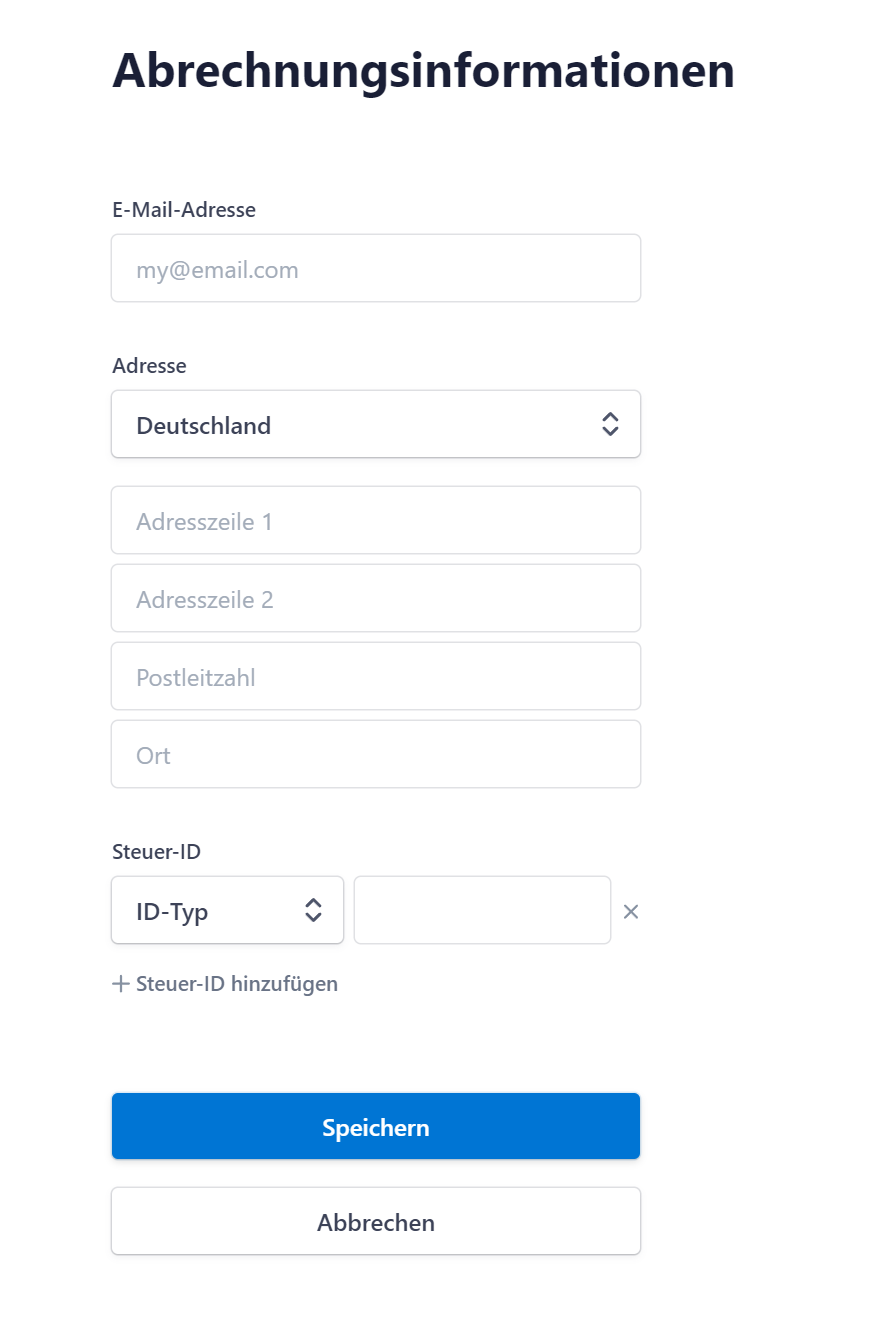Open the Deutschland country dropdown
Viewport: 890px width, 1319px height.
(x=376, y=424)
